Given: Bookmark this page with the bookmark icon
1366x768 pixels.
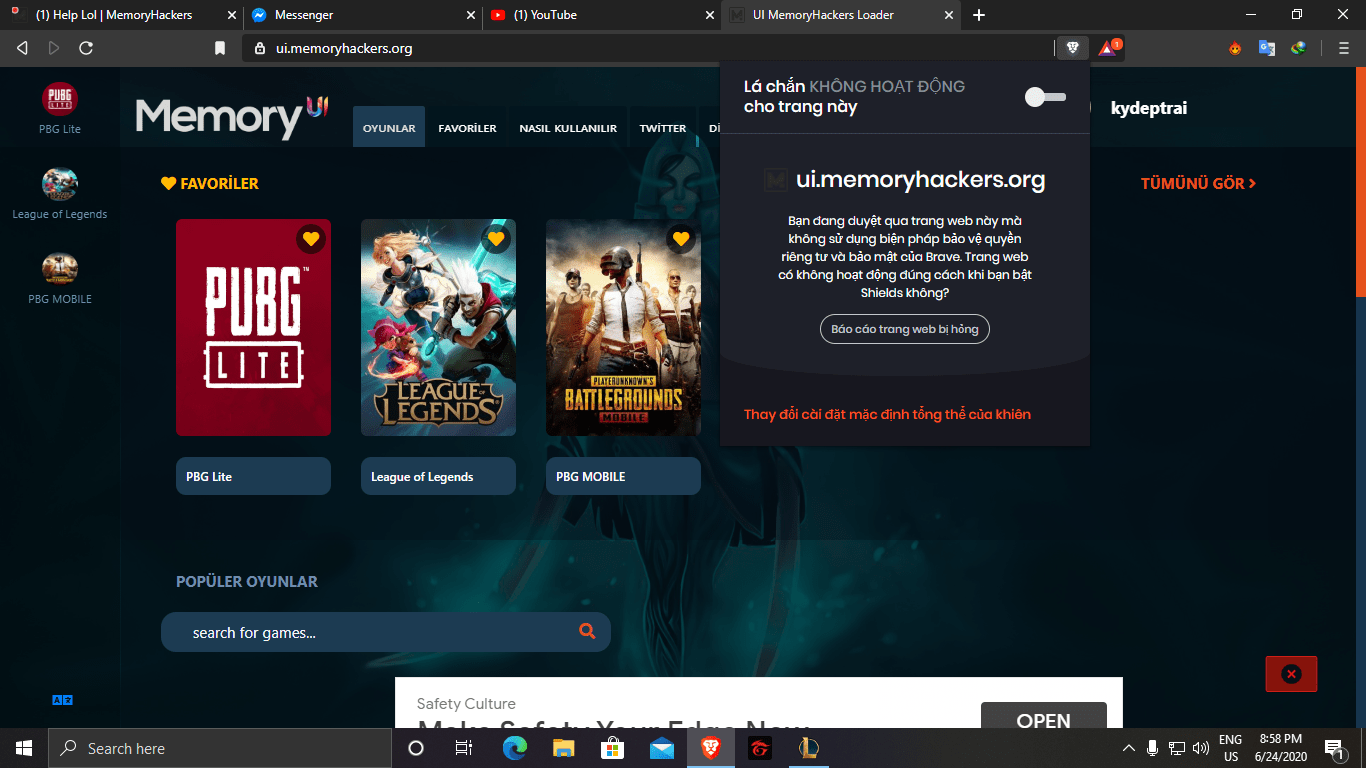Looking at the screenshot, I should pos(220,48).
